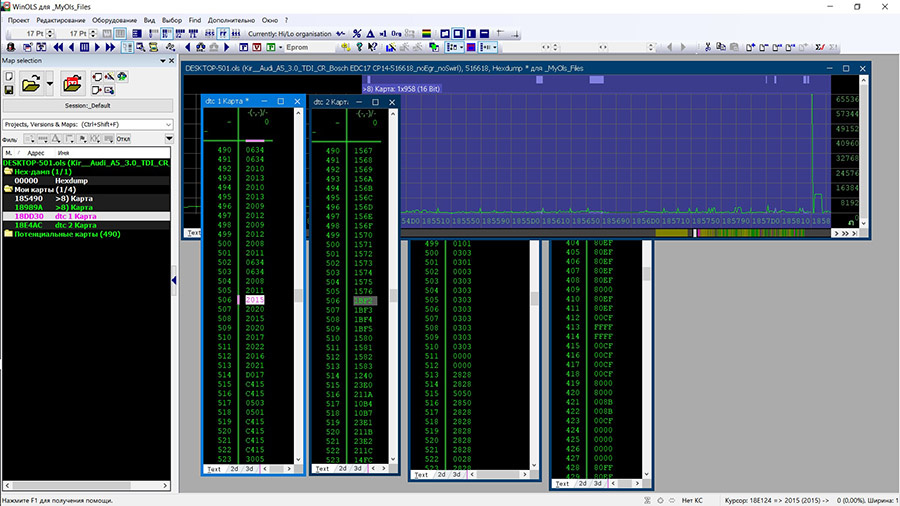Image resolution: width=900 pixels, height=506 pixels.
Task: Click the Org original values icon
Action: [x=396, y=33]
